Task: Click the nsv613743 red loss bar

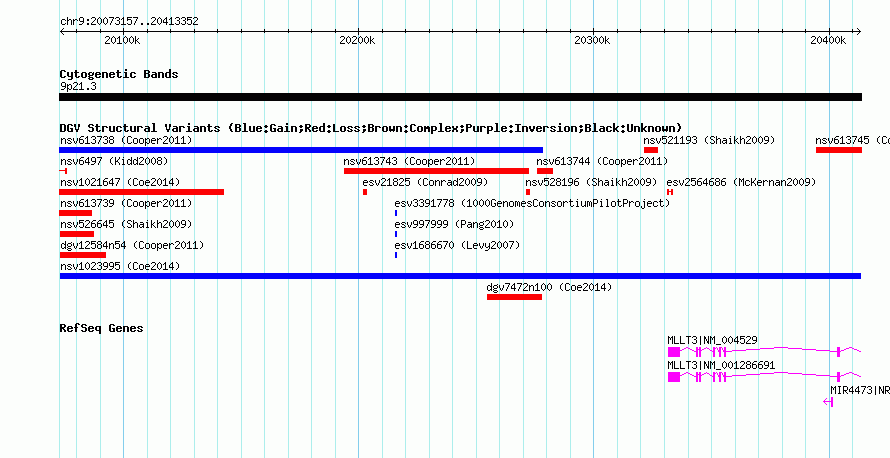Action: pyautogui.click(x=436, y=171)
